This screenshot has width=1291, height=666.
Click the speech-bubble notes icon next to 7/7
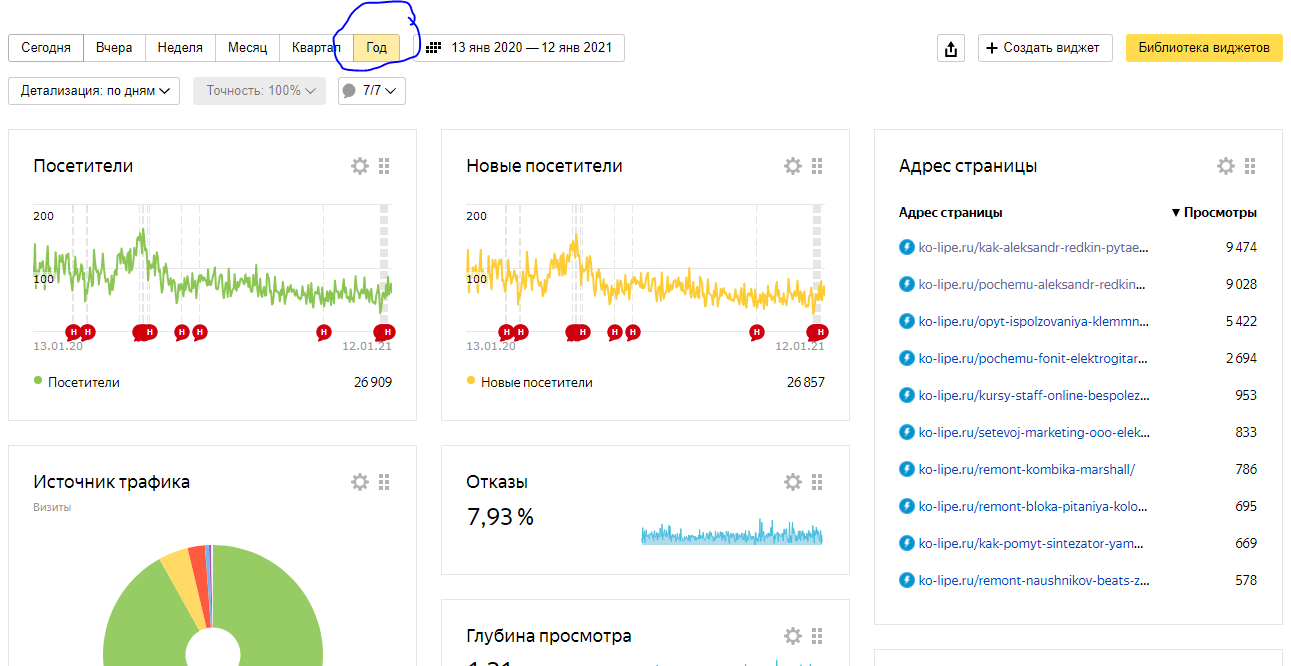349,91
